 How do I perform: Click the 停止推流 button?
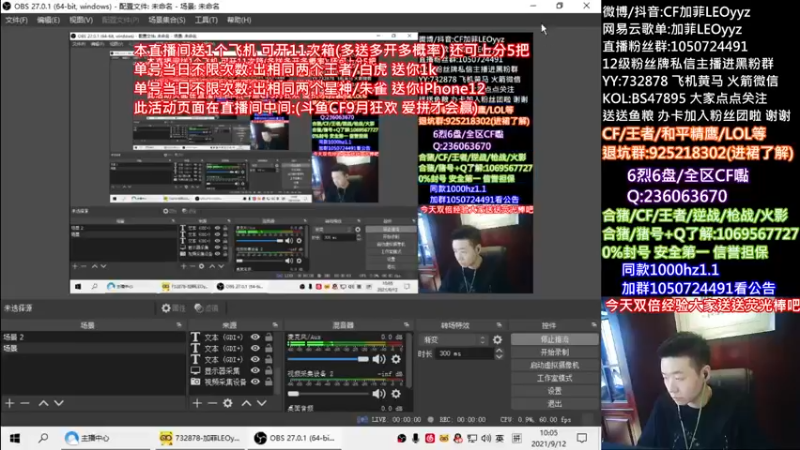coord(555,339)
